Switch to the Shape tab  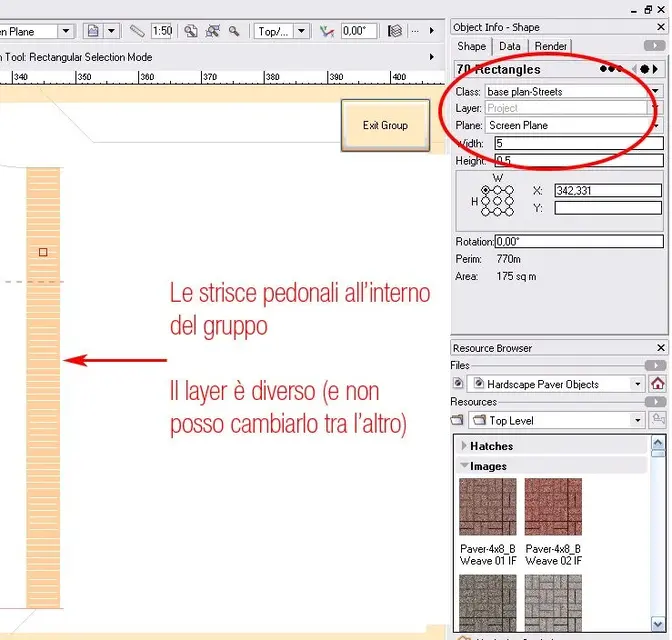pos(471,46)
